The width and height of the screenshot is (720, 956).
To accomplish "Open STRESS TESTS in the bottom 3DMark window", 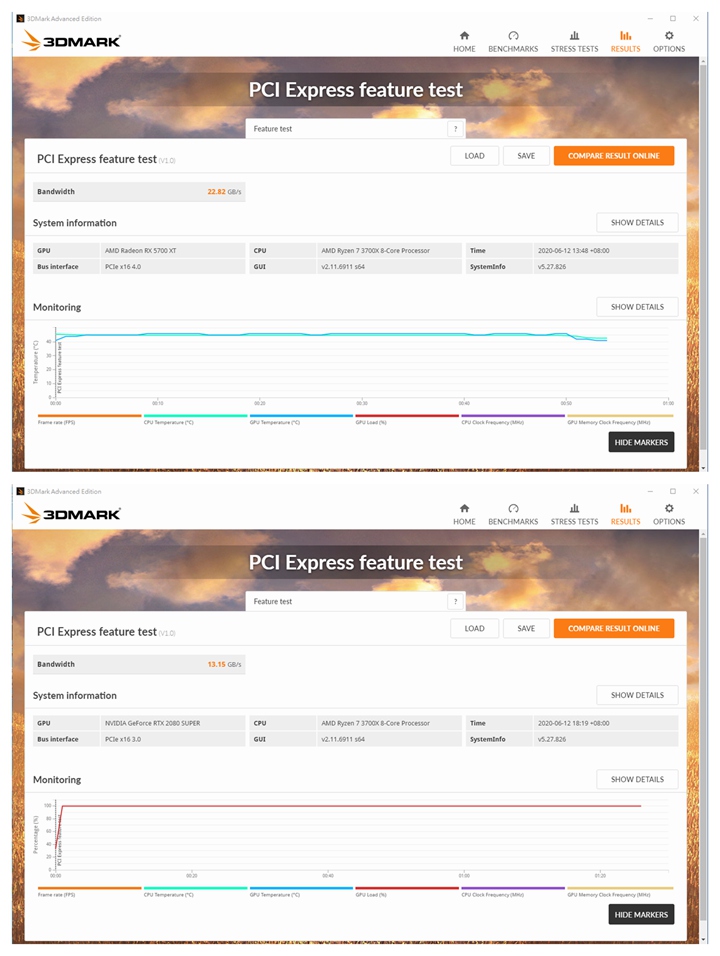I will click(x=574, y=515).
